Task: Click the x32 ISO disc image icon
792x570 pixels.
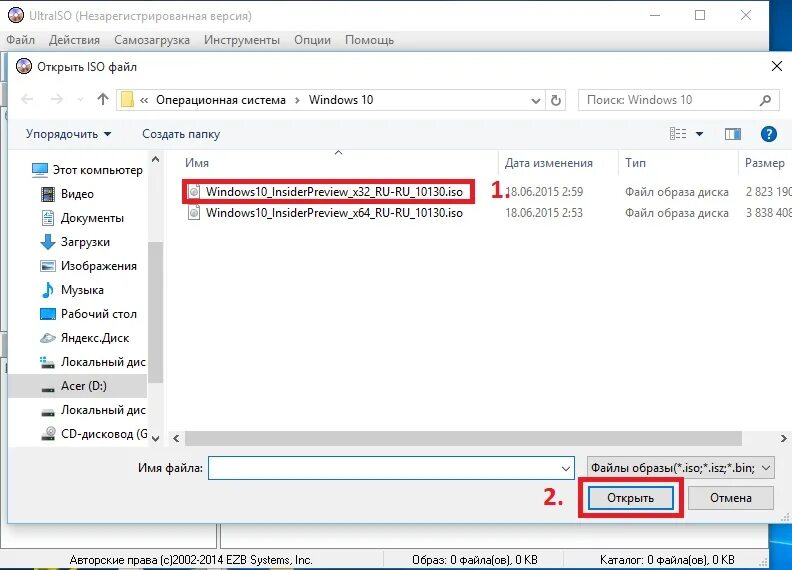Action: click(193, 192)
